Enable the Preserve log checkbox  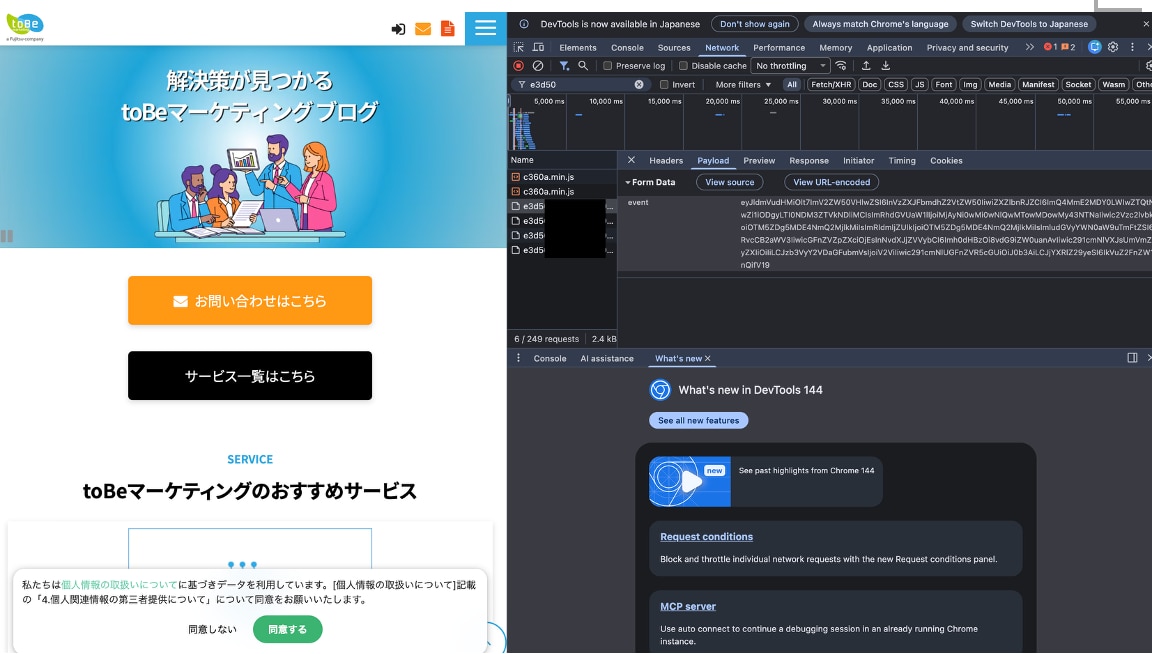pos(607,66)
